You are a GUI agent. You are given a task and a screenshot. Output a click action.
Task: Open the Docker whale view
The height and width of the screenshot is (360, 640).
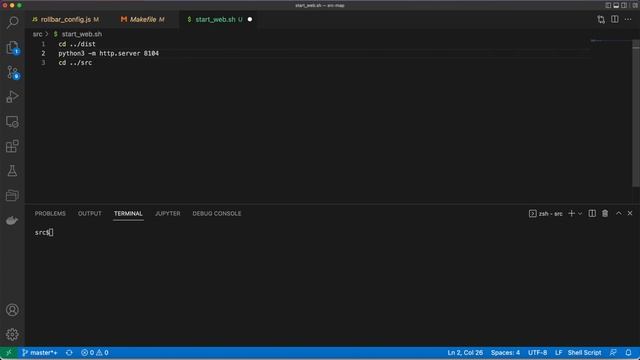pyautogui.click(x=12, y=220)
